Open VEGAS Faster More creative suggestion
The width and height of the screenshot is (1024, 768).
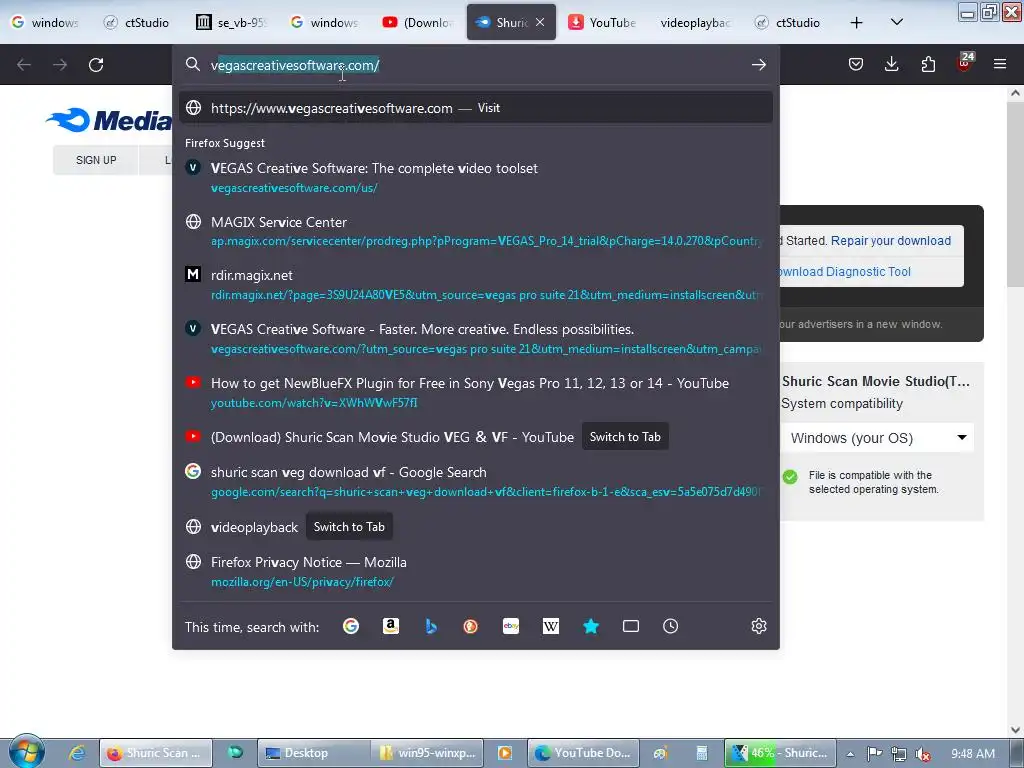pos(476,338)
